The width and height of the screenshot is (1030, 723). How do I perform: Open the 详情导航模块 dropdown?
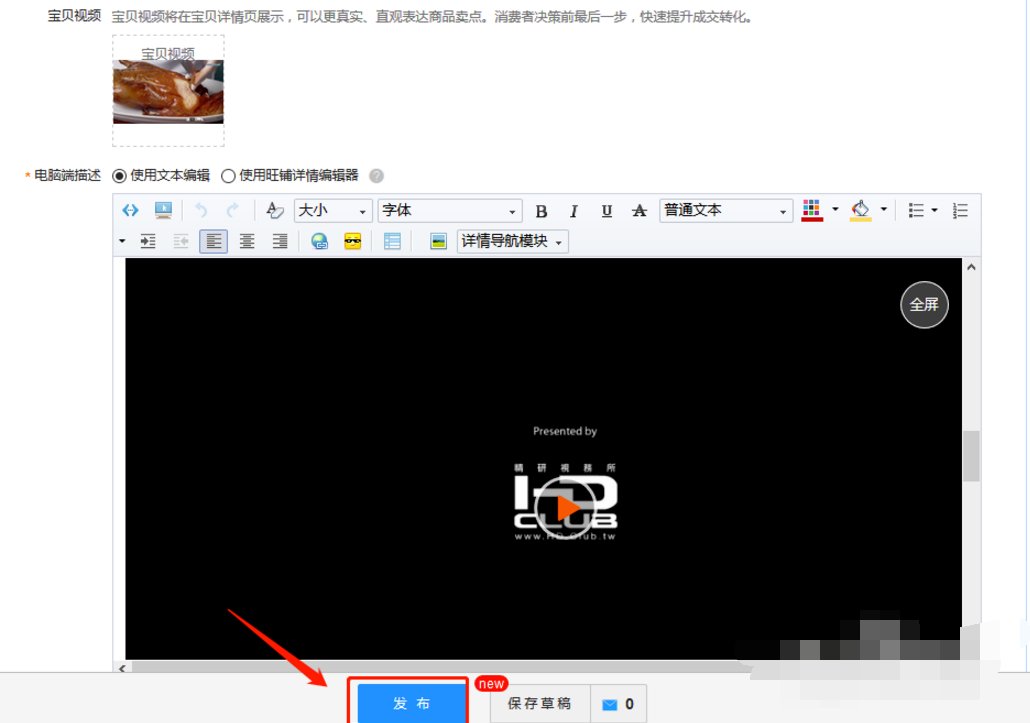(x=512, y=241)
